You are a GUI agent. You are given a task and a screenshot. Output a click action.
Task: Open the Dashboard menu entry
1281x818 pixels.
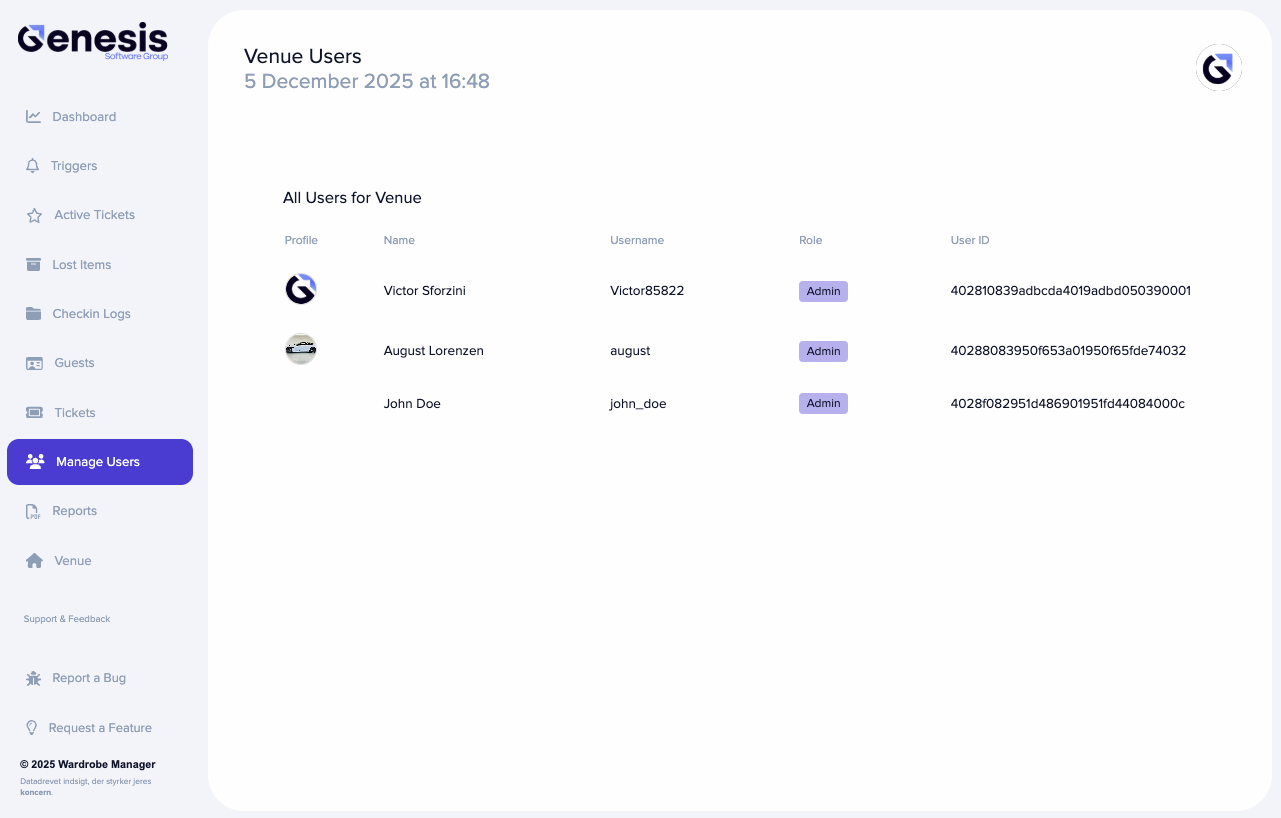click(84, 116)
